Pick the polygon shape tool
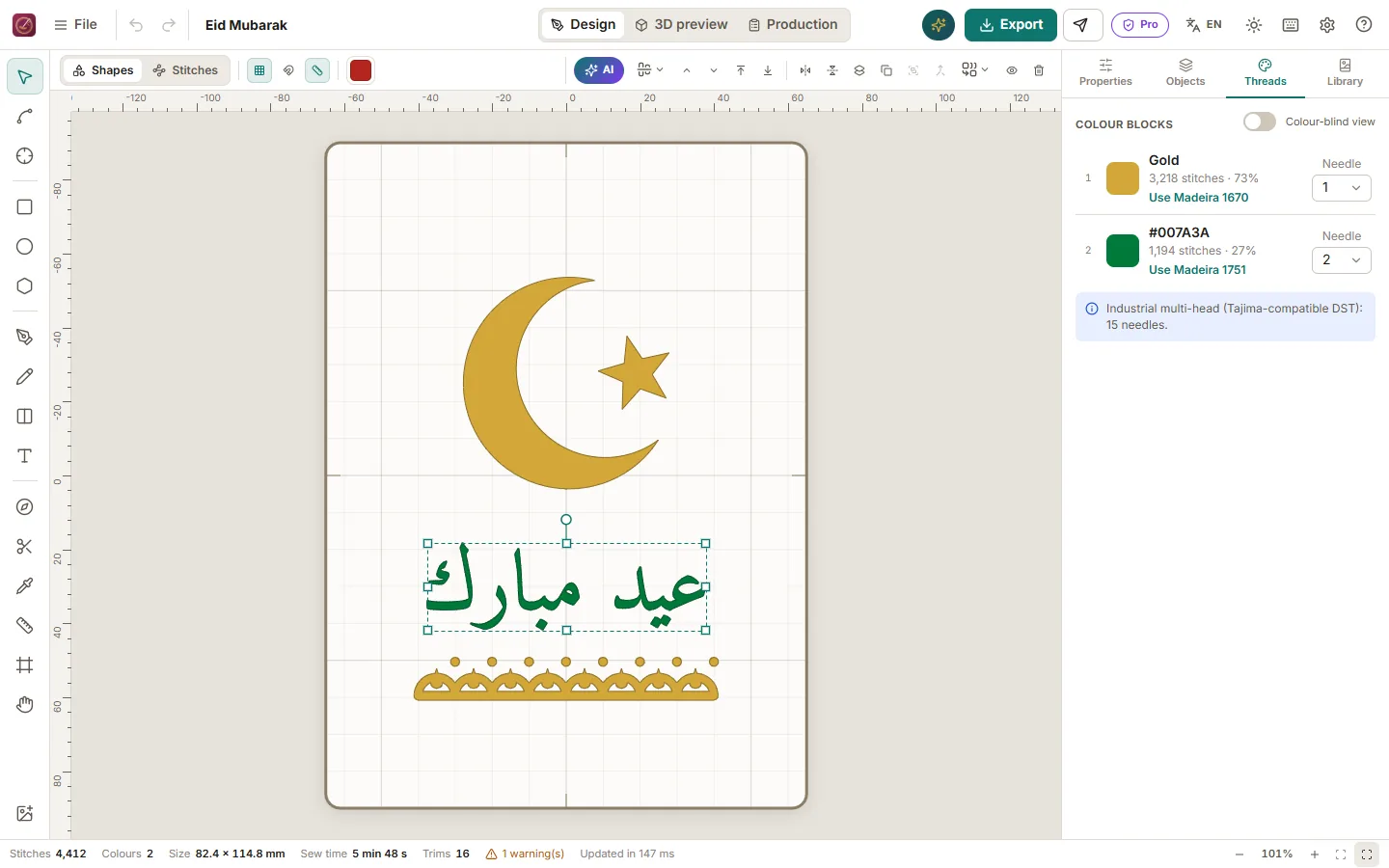Viewport: 1389px width, 868px height. [x=25, y=286]
